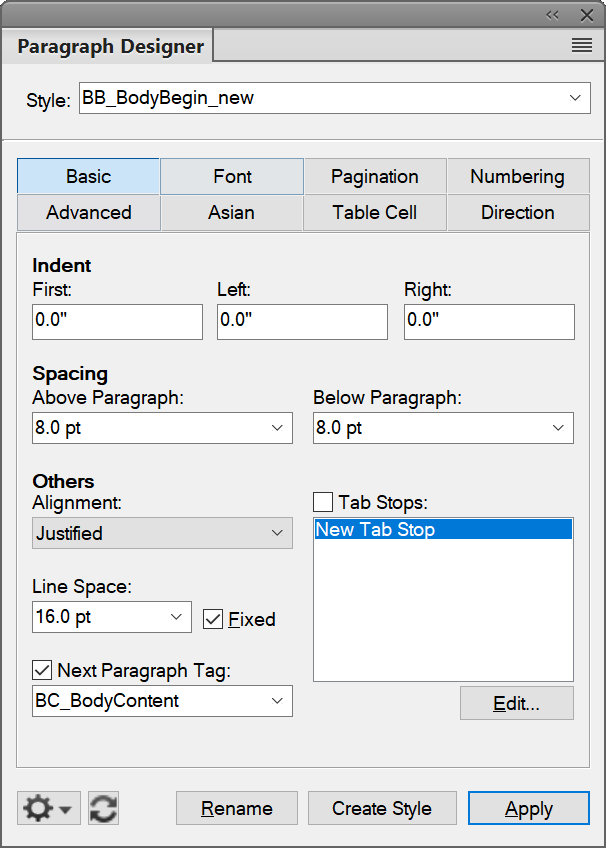Open the Numbering tab
Image resolution: width=606 pixels, height=848 pixels.
click(517, 176)
